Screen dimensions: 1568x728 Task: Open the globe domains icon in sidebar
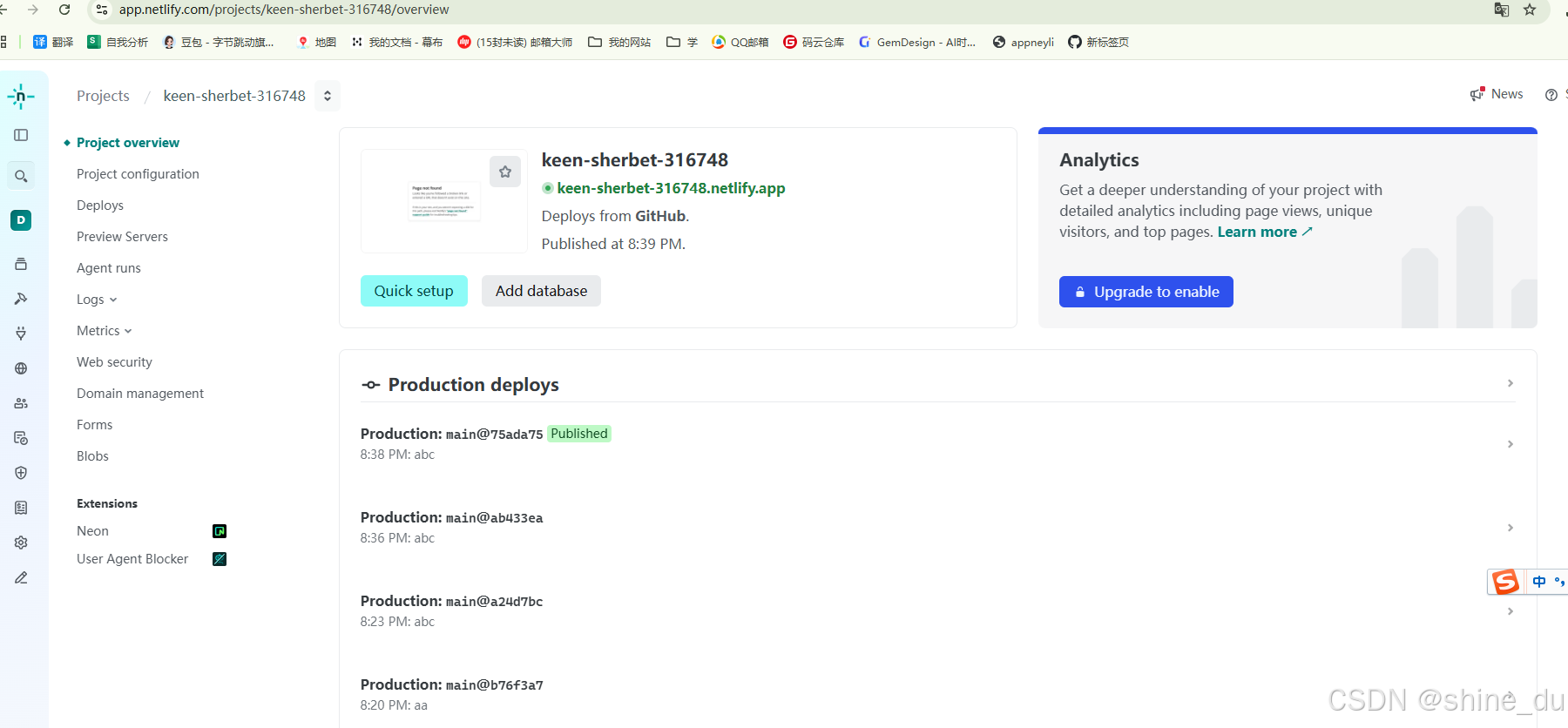(x=21, y=368)
